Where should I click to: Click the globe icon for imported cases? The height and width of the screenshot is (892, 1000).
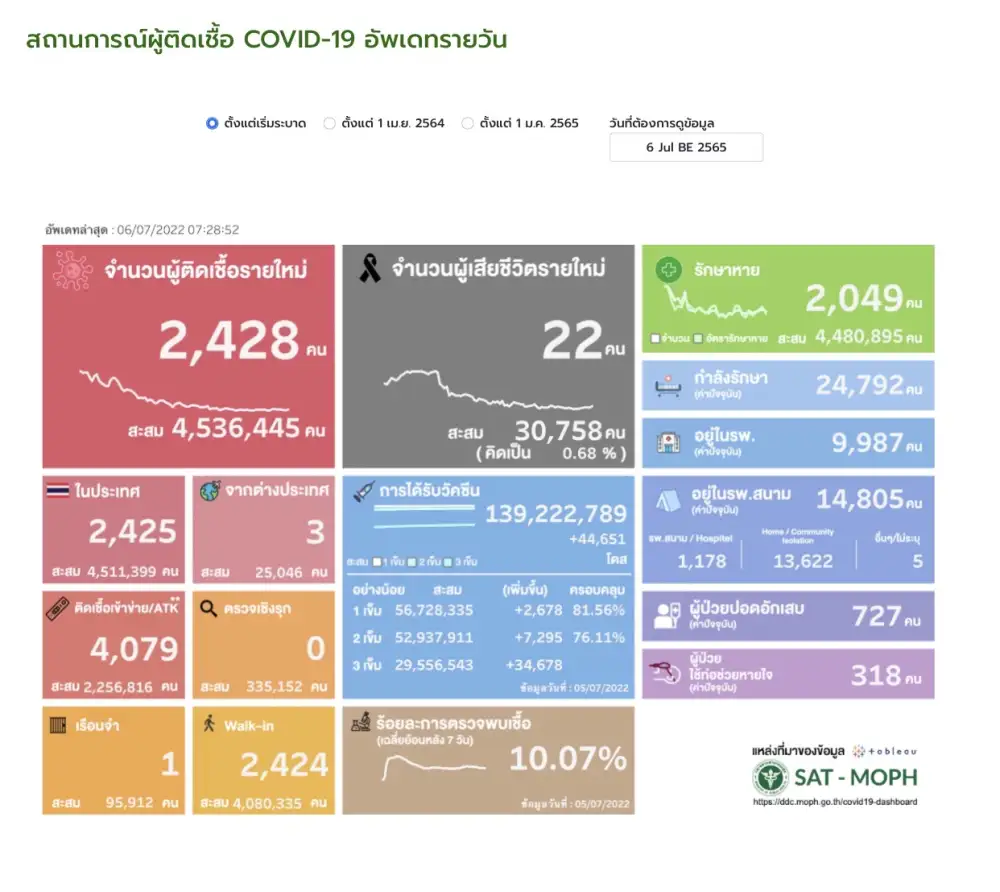[x=209, y=491]
